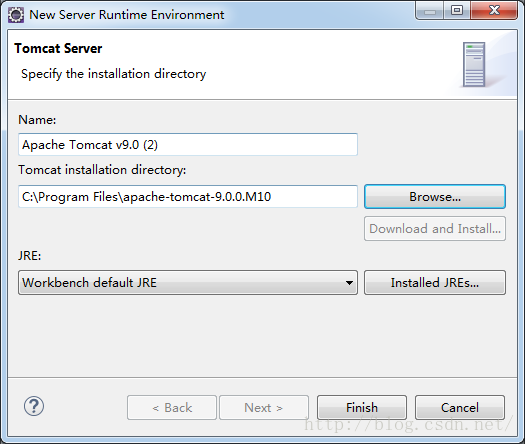
Task: Minimize the dialog window
Action: coord(430,10)
